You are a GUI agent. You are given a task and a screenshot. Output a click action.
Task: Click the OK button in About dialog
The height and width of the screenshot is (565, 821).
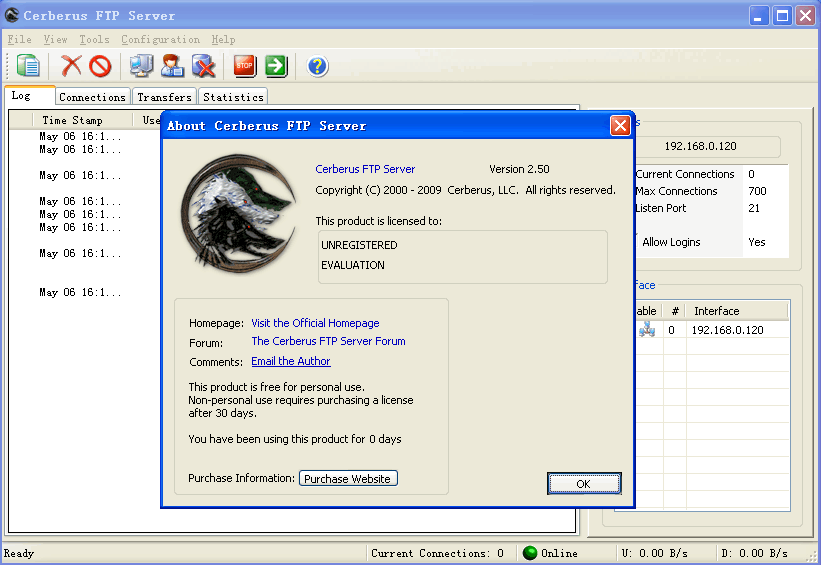click(x=584, y=483)
